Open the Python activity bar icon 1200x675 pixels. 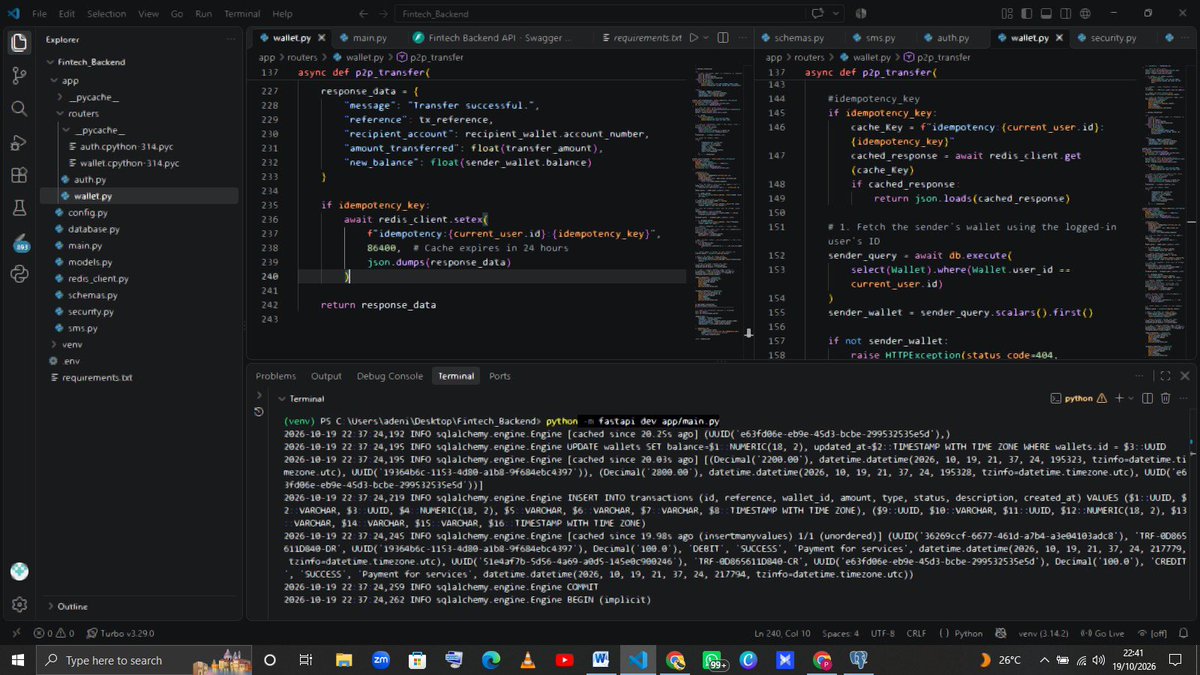tap(18, 274)
